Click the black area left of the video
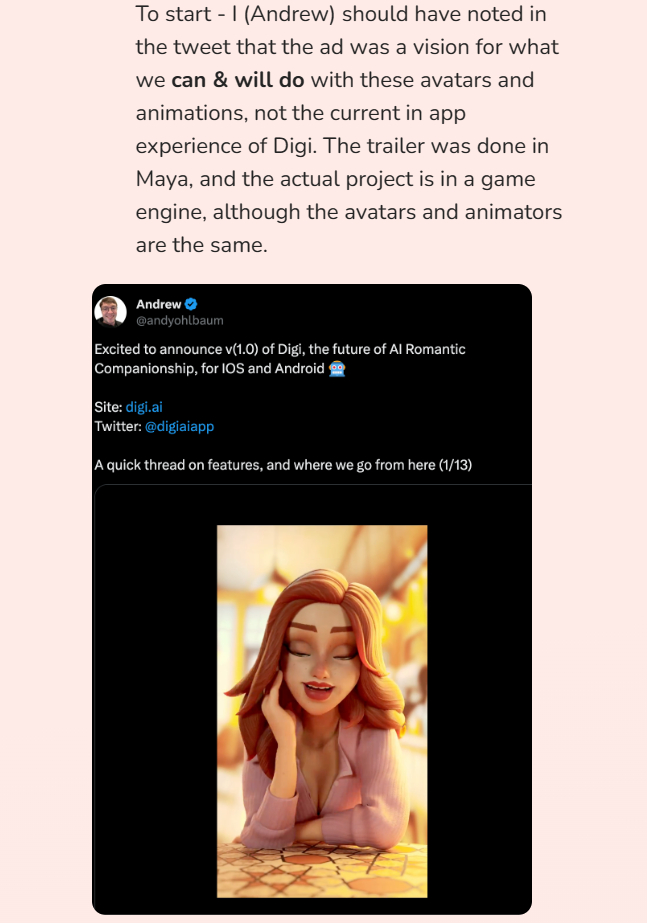Screen dimensions: 647x923 155,700
